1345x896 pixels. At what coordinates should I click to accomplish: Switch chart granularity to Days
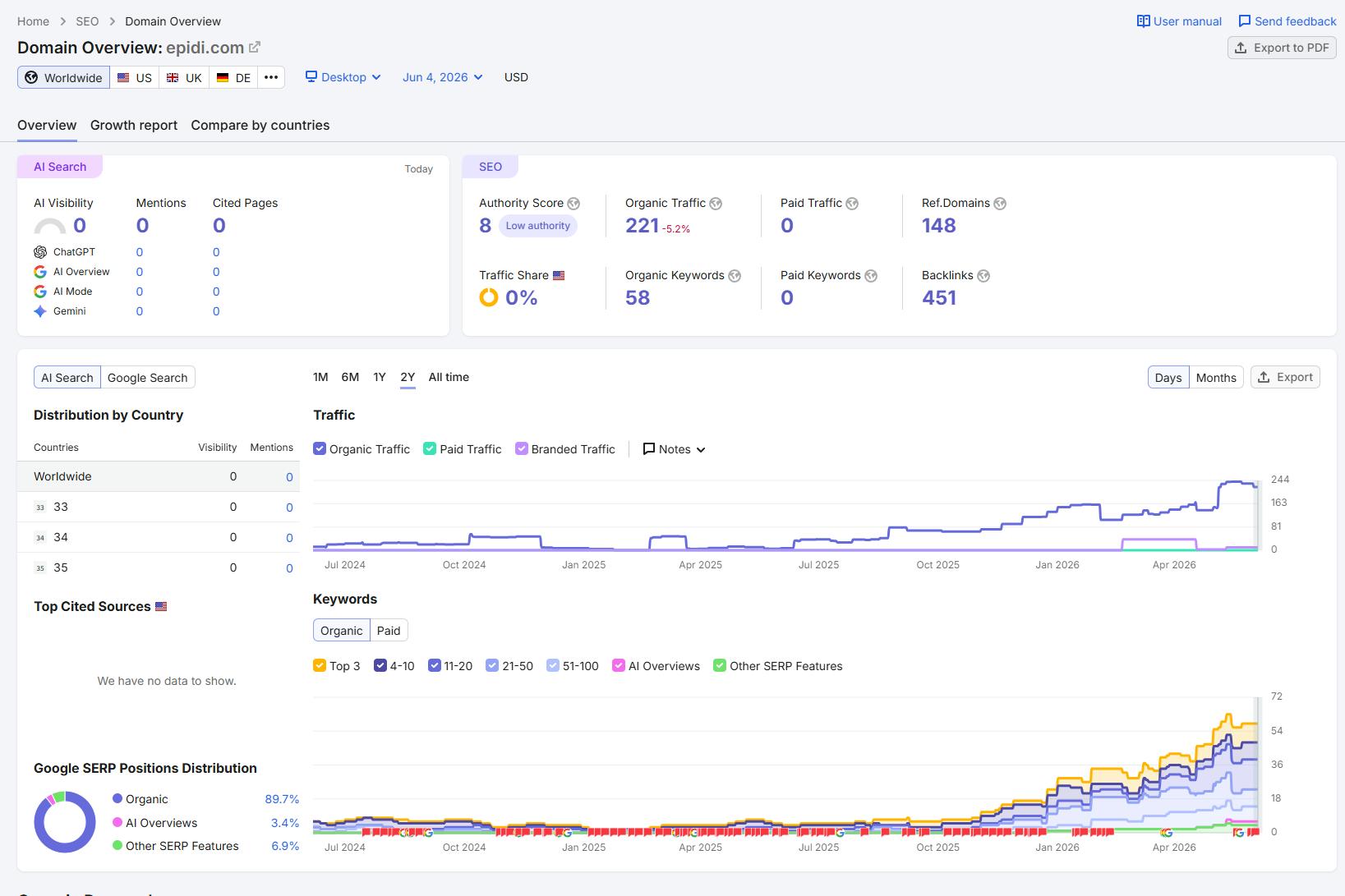tap(1168, 378)
